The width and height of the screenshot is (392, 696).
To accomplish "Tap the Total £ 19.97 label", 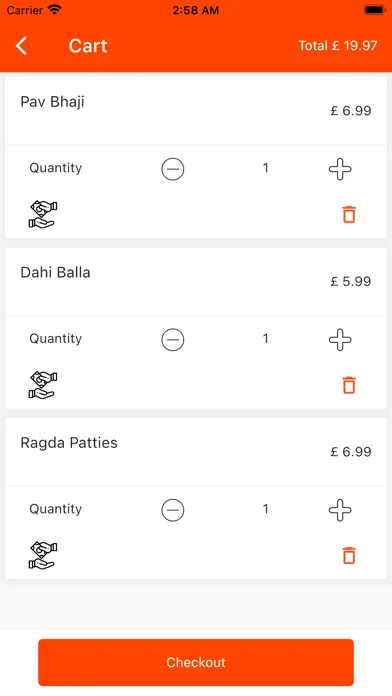I will tap(337, 46).
